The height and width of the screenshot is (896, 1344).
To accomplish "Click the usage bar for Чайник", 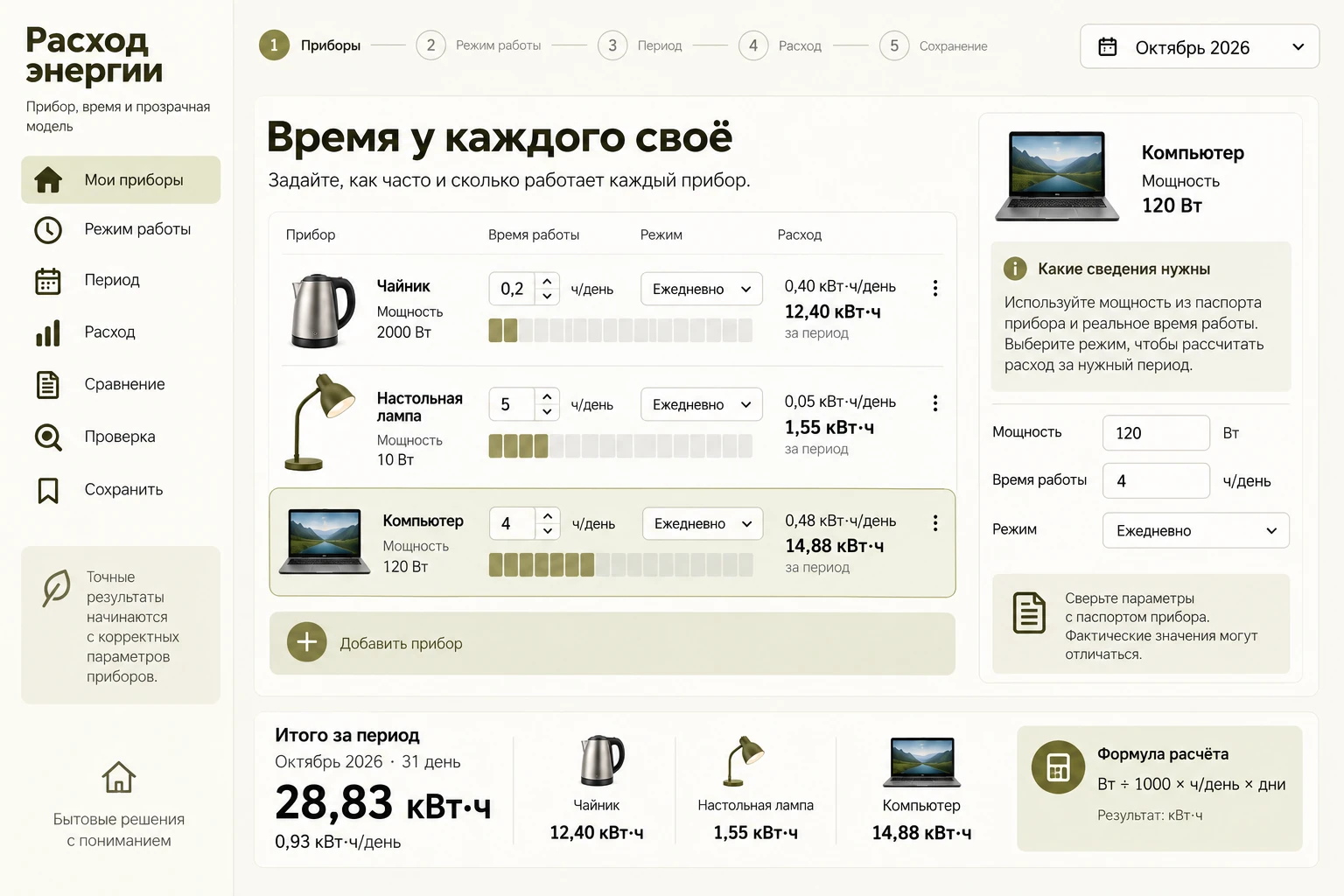I will pyautogui.click(x=620, y=330).
